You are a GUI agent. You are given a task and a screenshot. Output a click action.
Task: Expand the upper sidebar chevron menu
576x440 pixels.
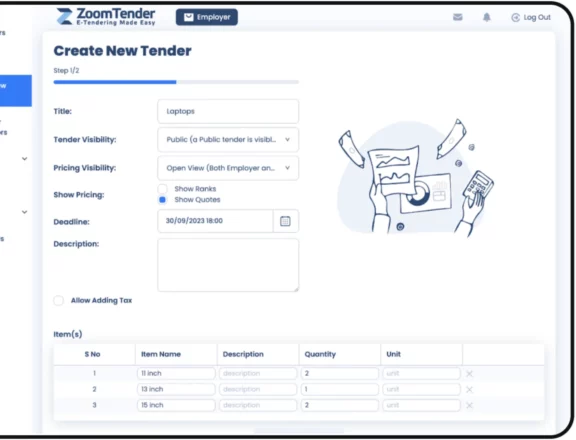[x=25, y=159]
